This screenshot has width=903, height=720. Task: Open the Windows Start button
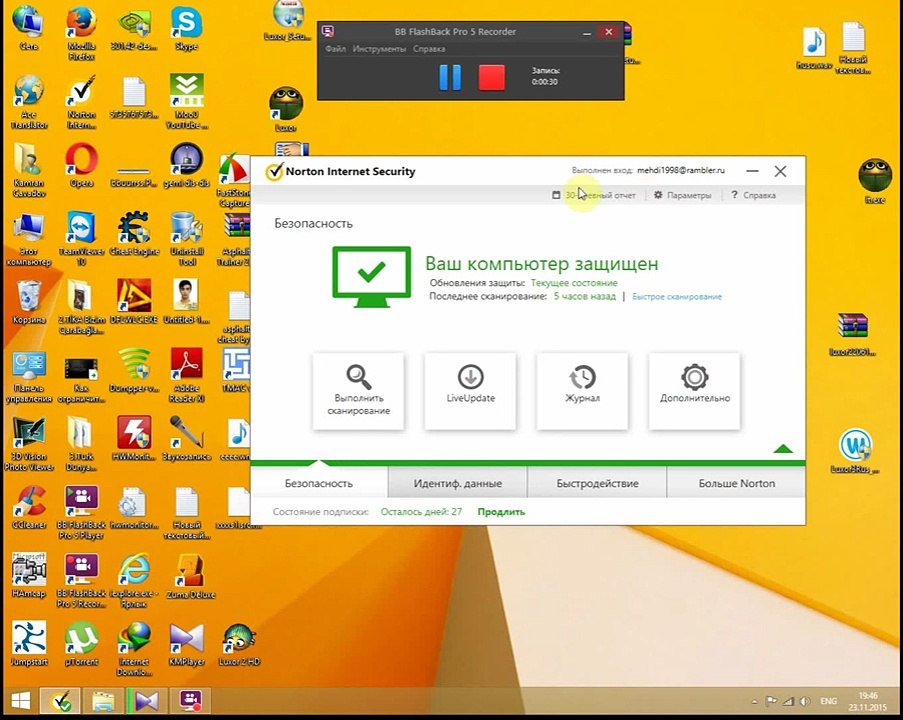20,701
